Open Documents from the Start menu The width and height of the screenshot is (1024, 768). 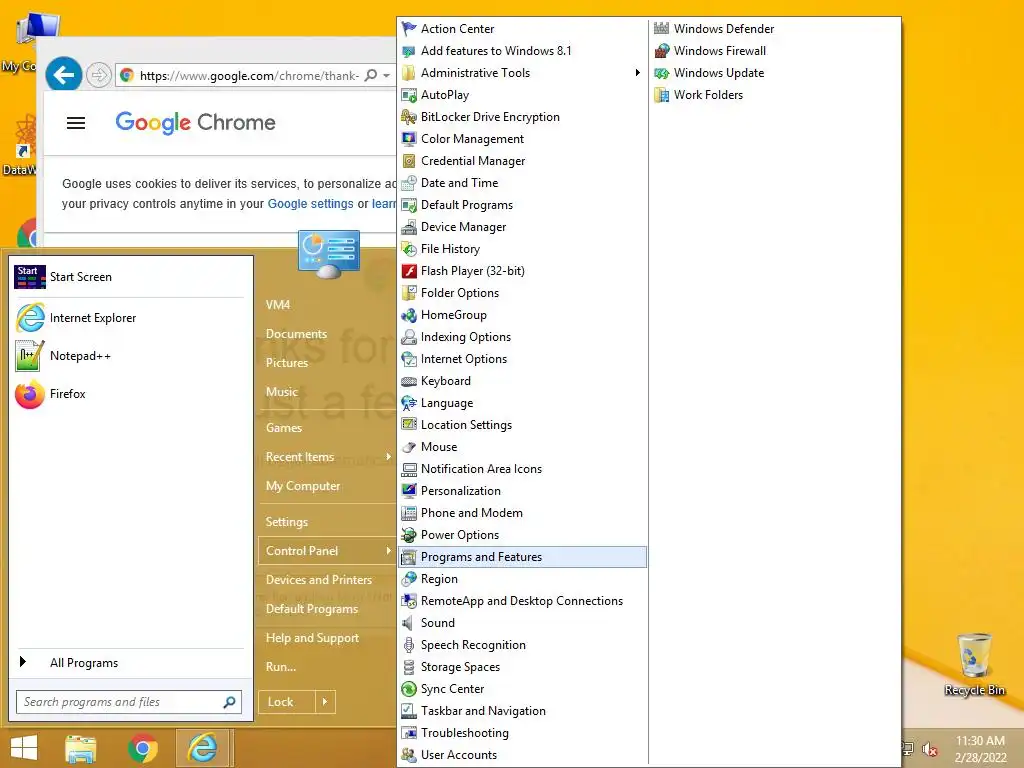click(x=296, y=334)
